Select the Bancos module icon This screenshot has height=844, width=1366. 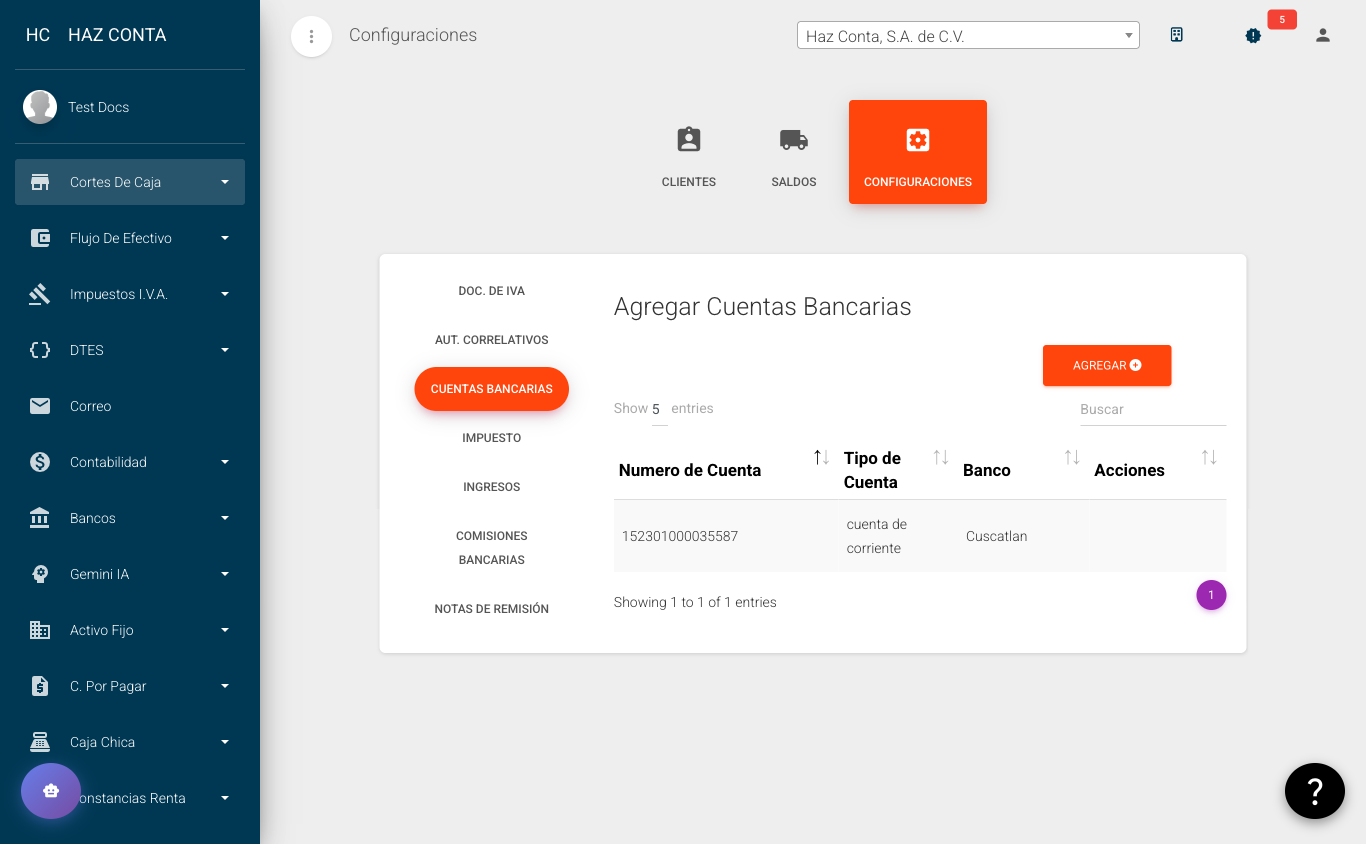(x=40, y=518)
